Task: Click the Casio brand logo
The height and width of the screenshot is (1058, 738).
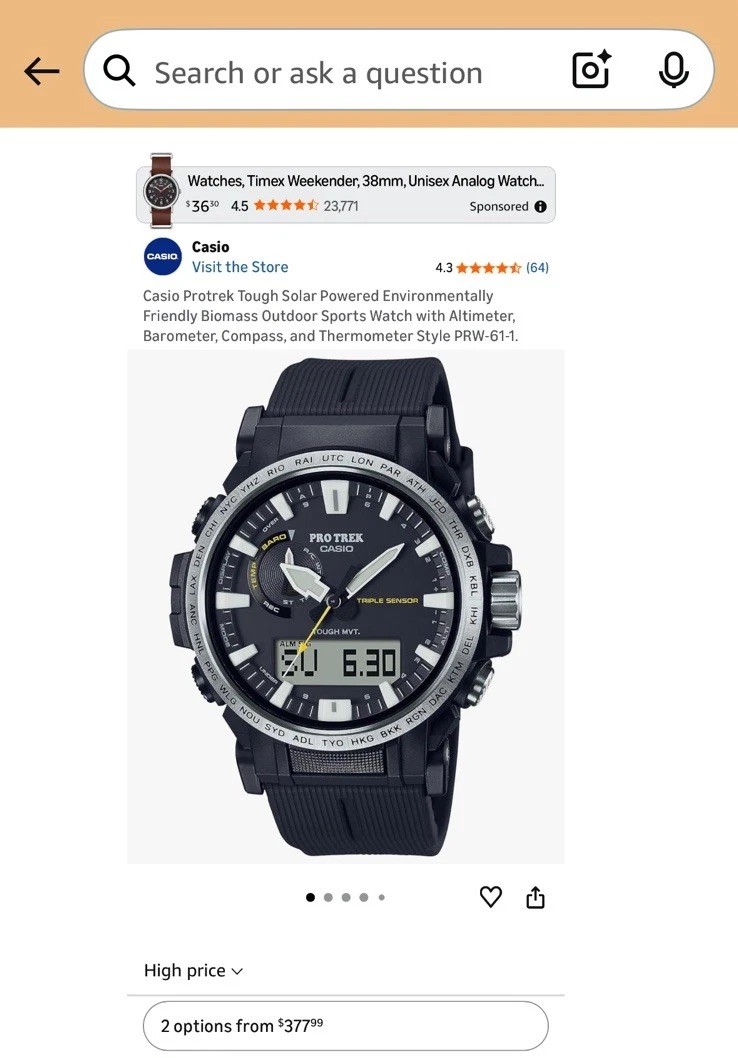Action: (163, 256)
